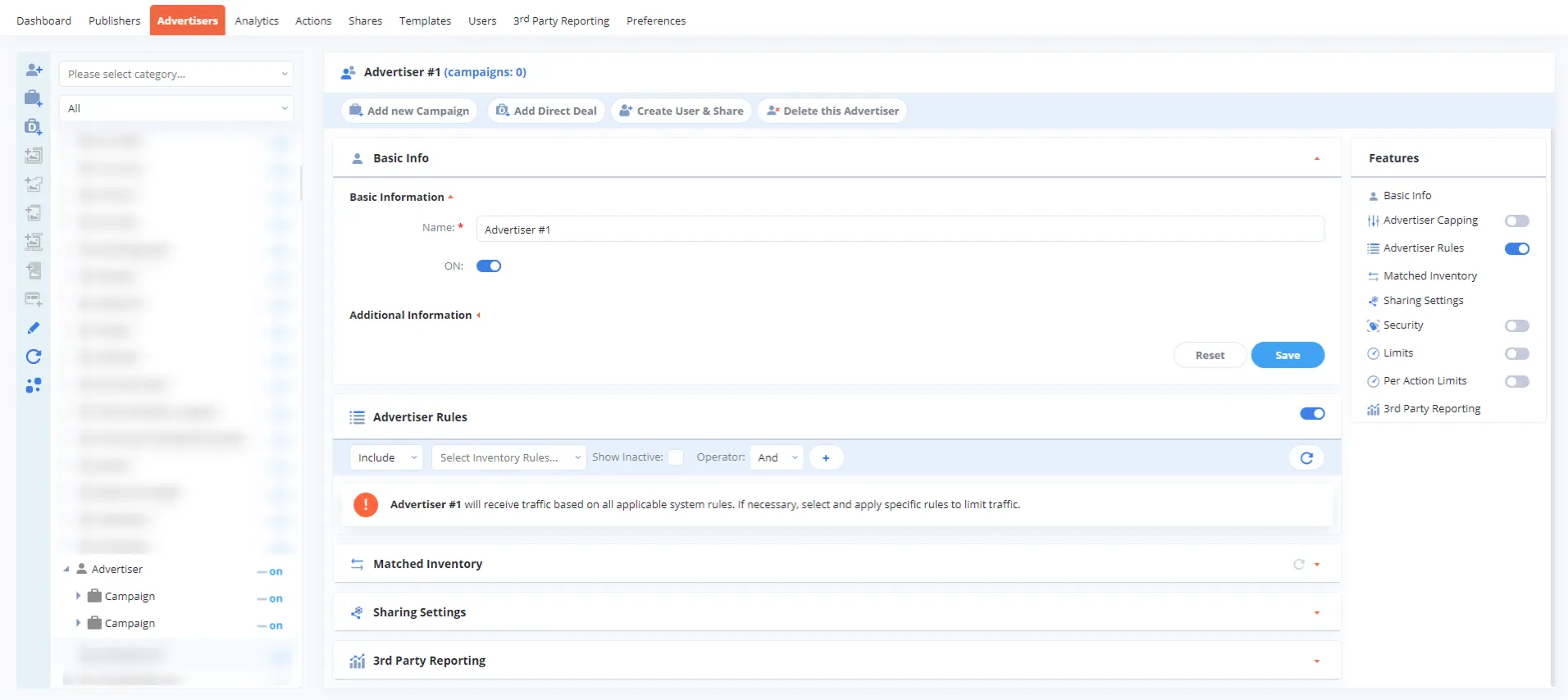The height and width of the screenshot is (700, 1568).
Task: Disable the Advertiser Rules section header switch
Action: [1312, 414]
